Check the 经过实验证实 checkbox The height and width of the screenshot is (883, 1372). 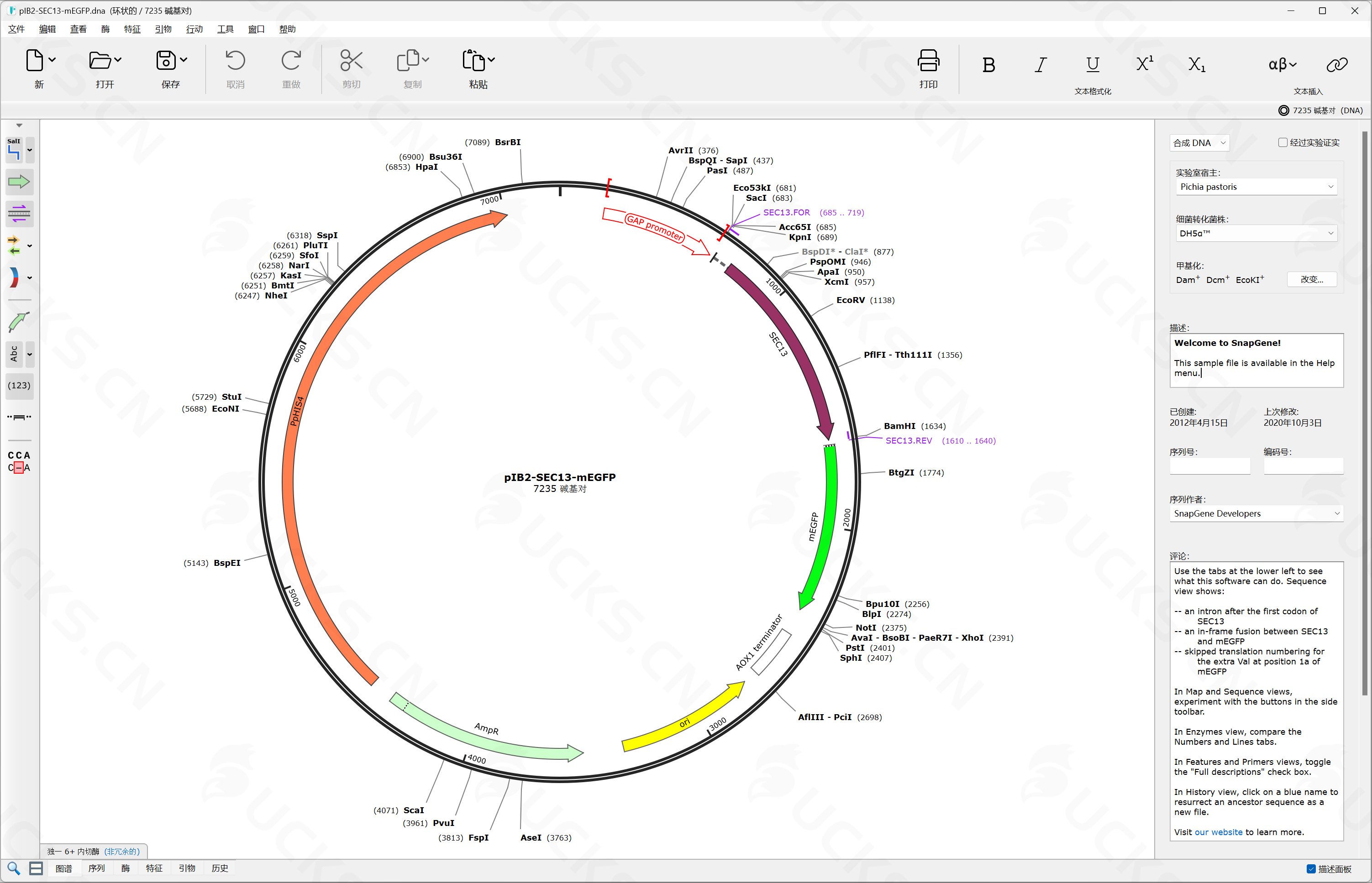[x=1283, y=142]
